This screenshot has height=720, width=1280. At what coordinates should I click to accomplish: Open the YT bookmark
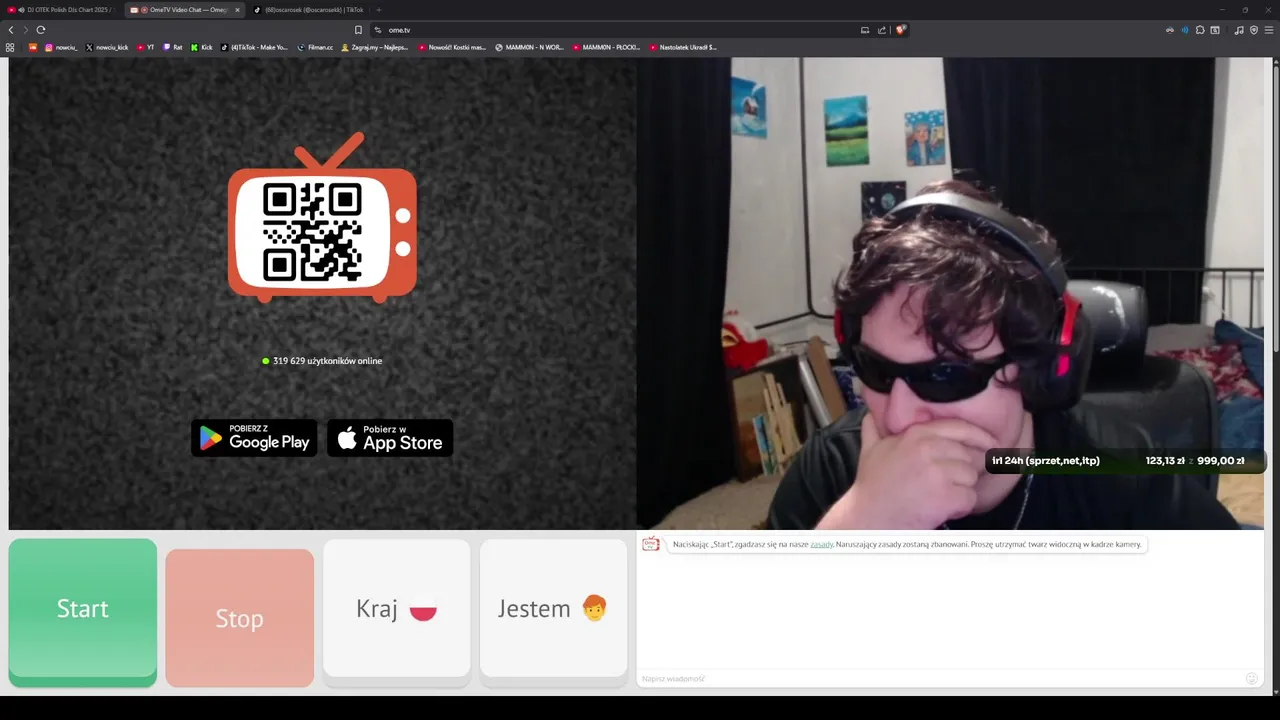pyautogui.click(x=145, y=47)
